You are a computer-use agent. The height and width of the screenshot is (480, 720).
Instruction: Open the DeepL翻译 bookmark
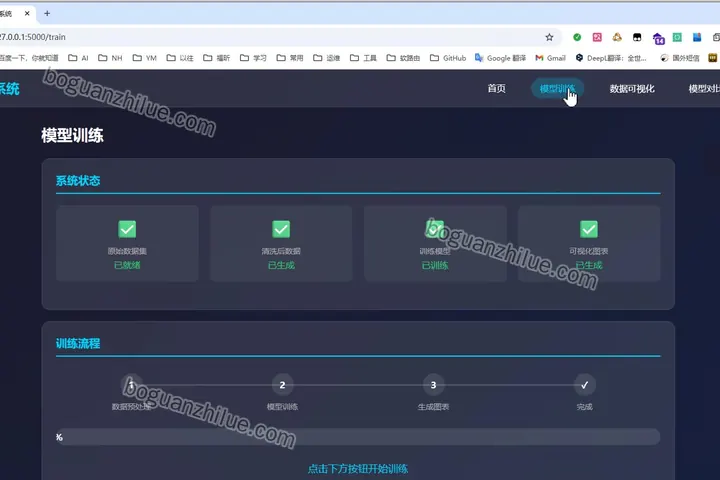tap(611, 58)
